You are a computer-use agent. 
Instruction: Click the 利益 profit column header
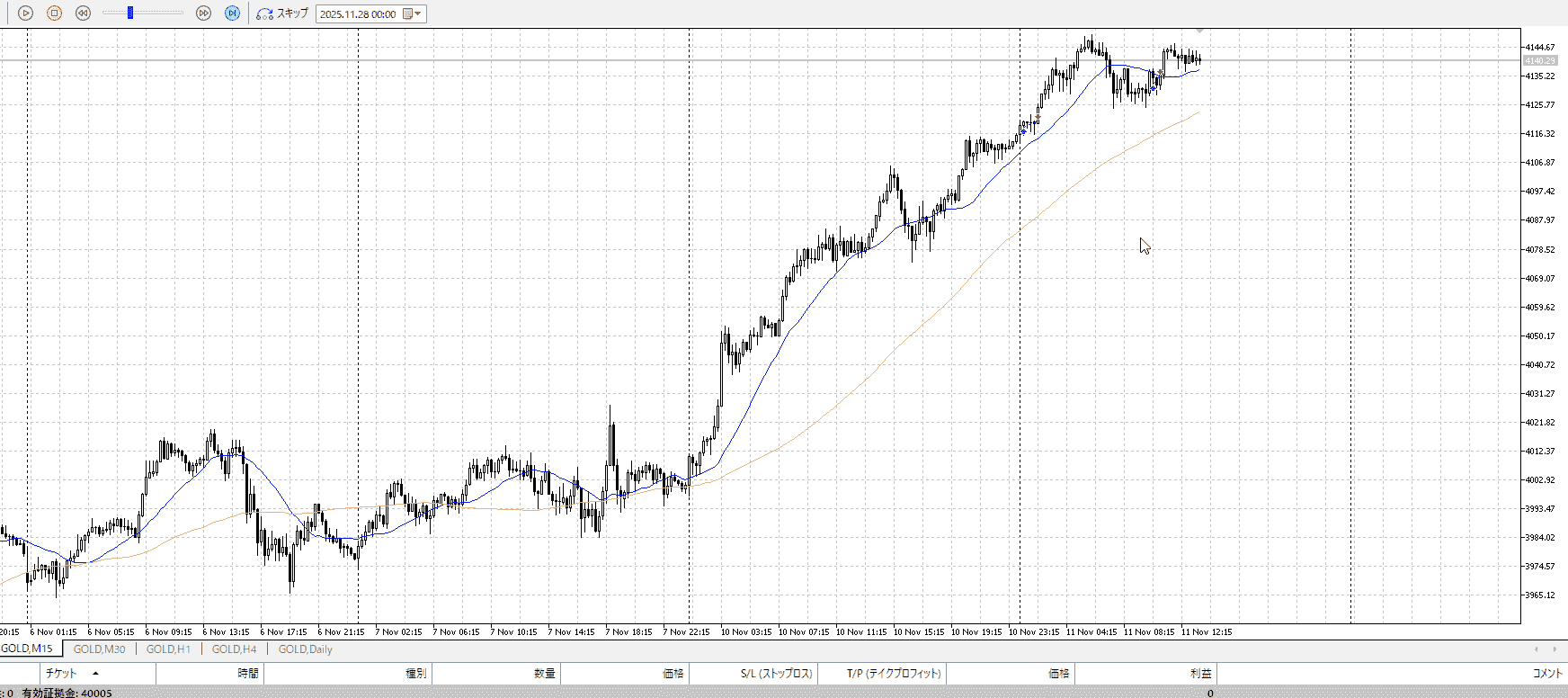click(1200, 673)
